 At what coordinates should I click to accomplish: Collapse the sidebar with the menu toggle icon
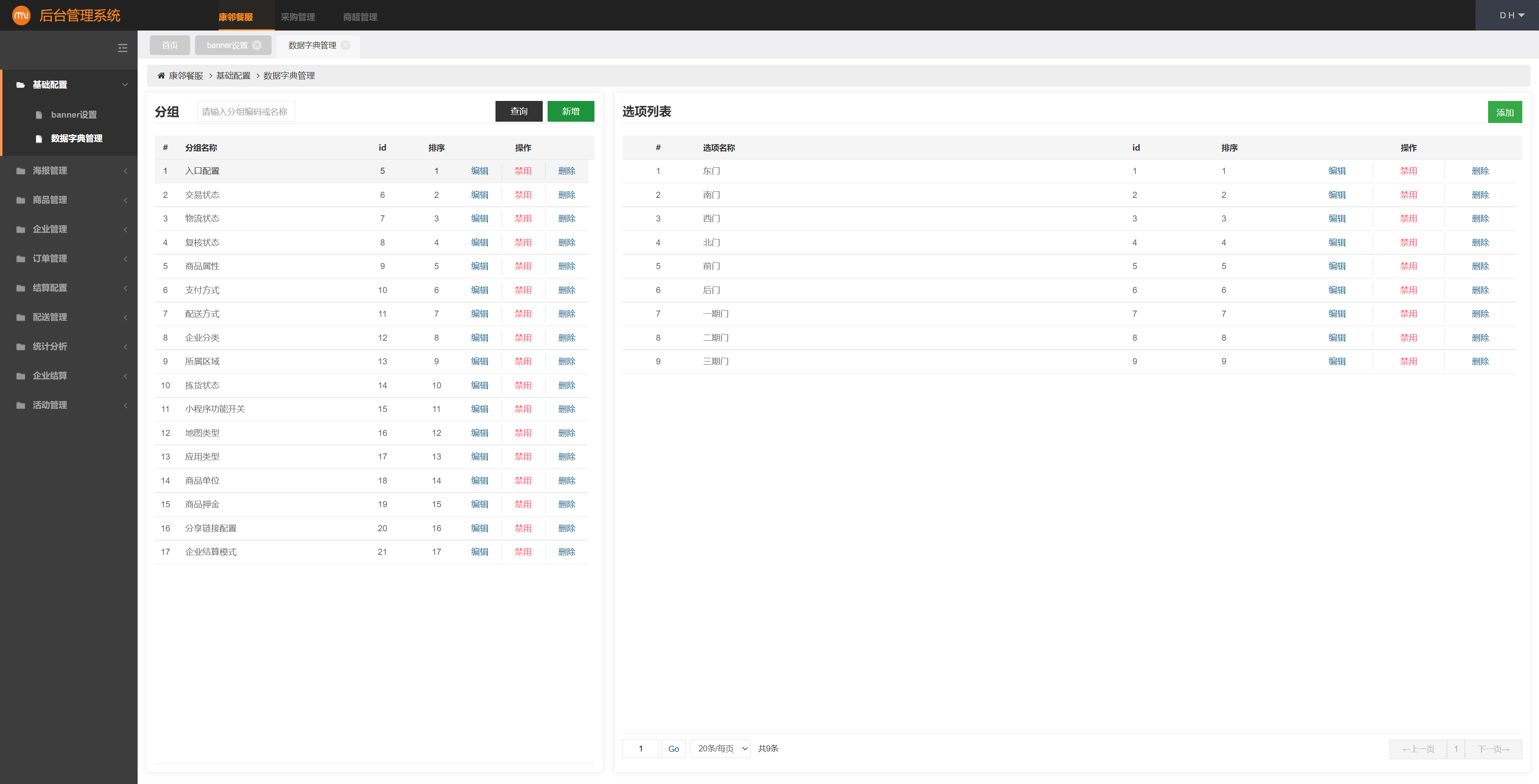click(x=123, y=48)
